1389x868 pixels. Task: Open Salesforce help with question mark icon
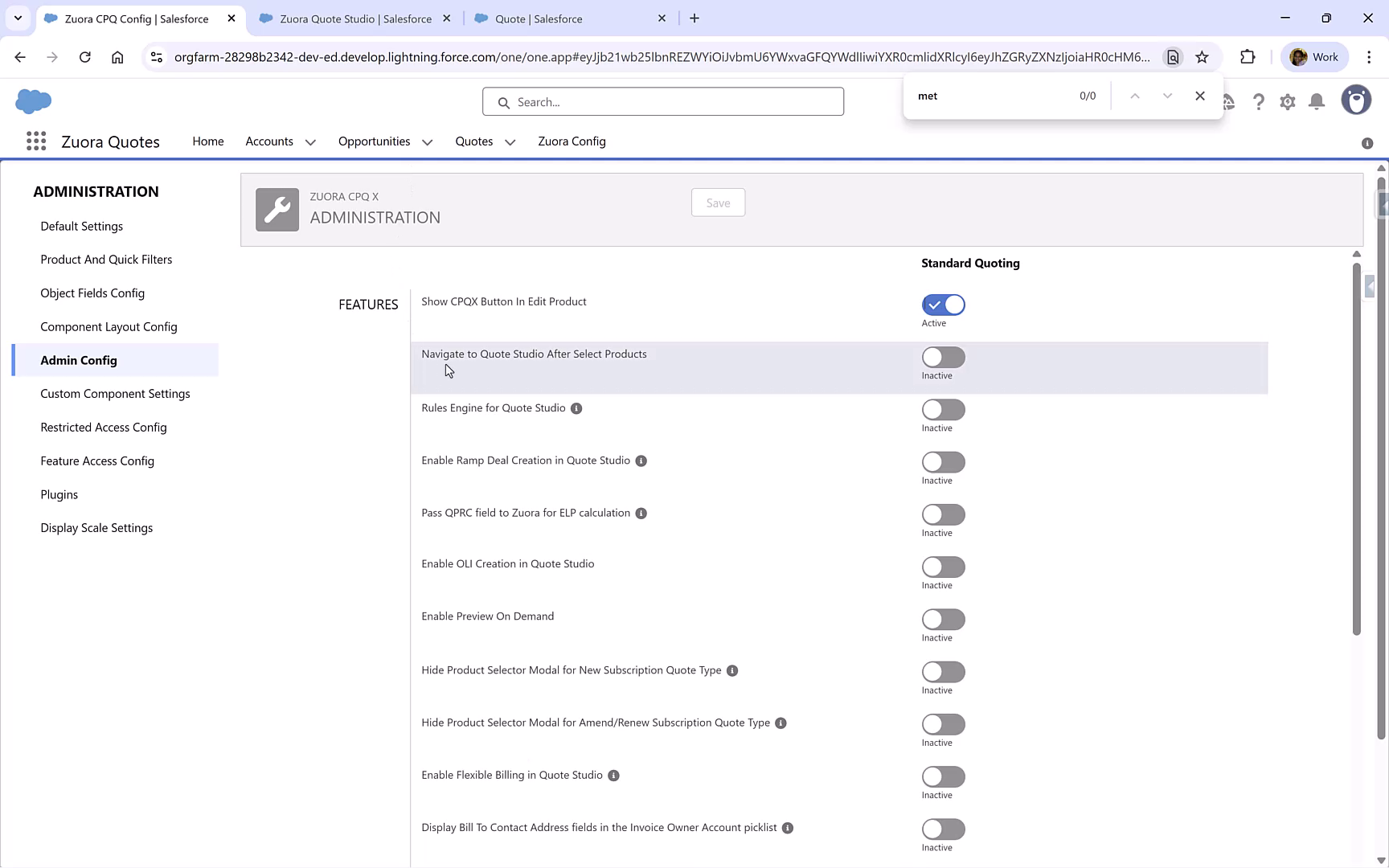1259,101
